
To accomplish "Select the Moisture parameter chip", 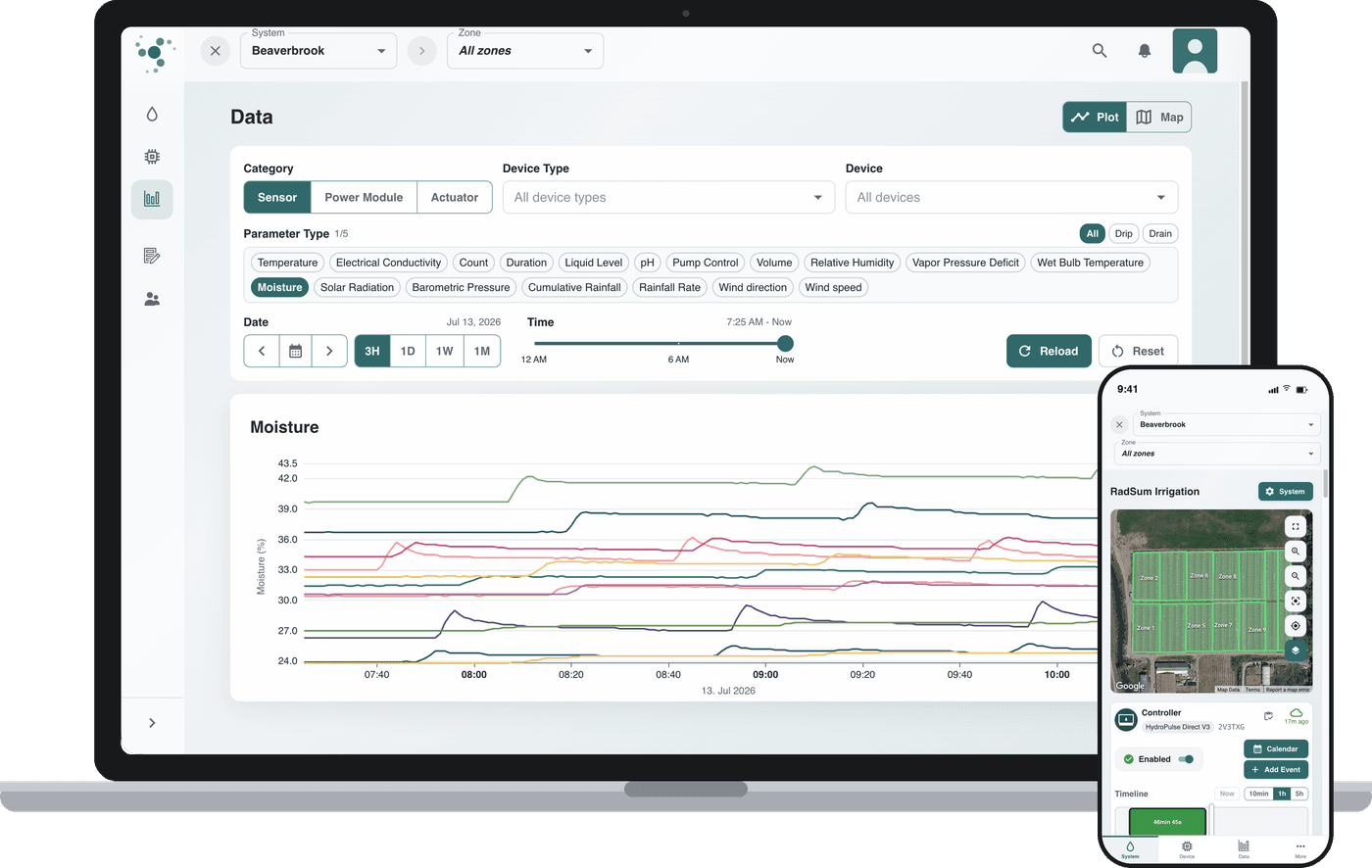I will [x=280, y=287].
